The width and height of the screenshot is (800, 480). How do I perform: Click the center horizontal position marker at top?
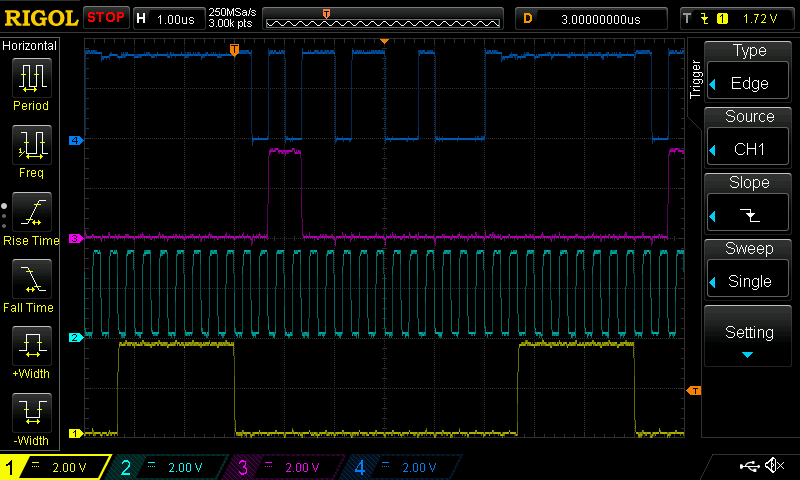coord(384,41)
